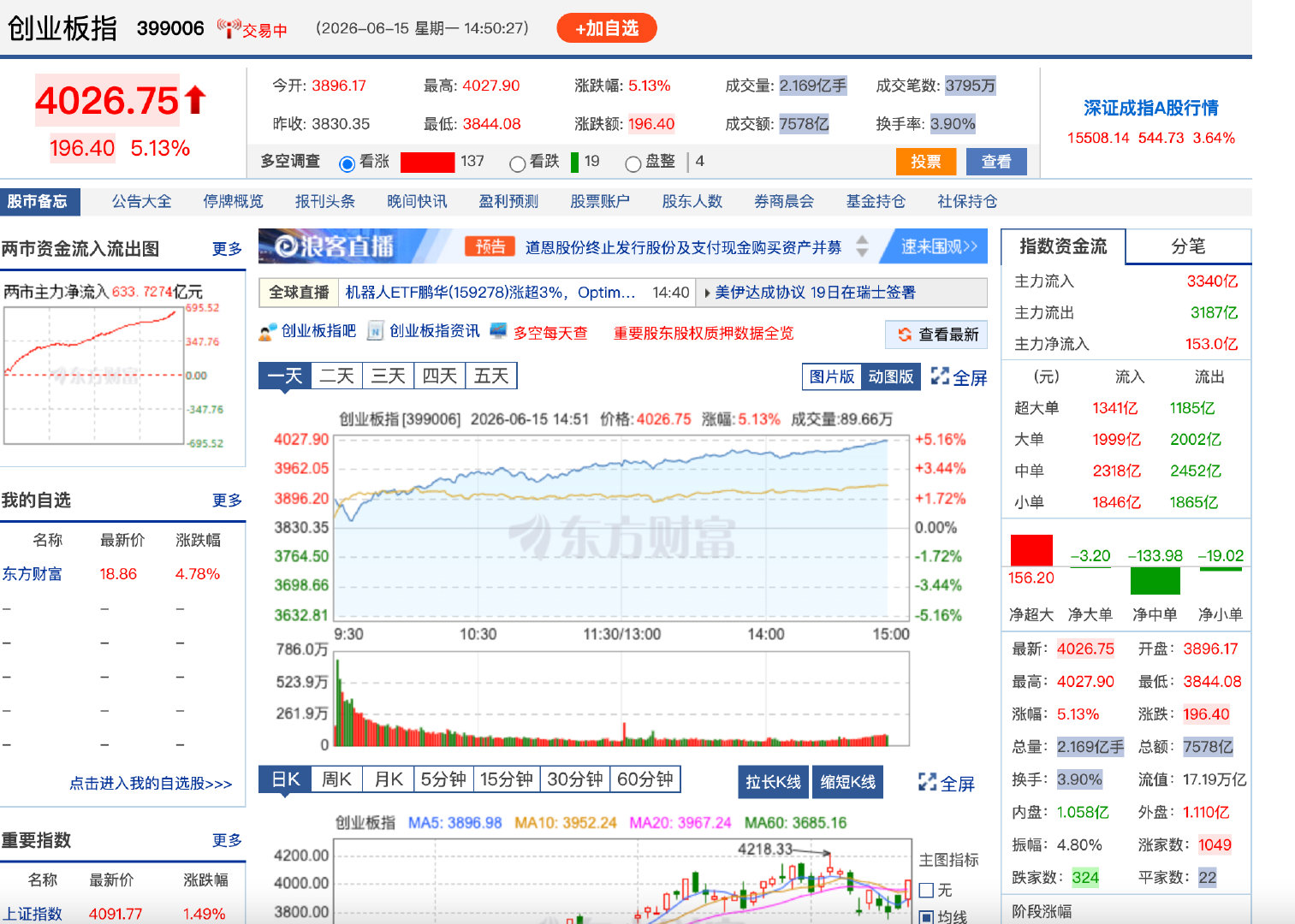Screen dimensions: 1295x924
Task: Click the 三天 chart range tab
Action: [x=388, y=376]
